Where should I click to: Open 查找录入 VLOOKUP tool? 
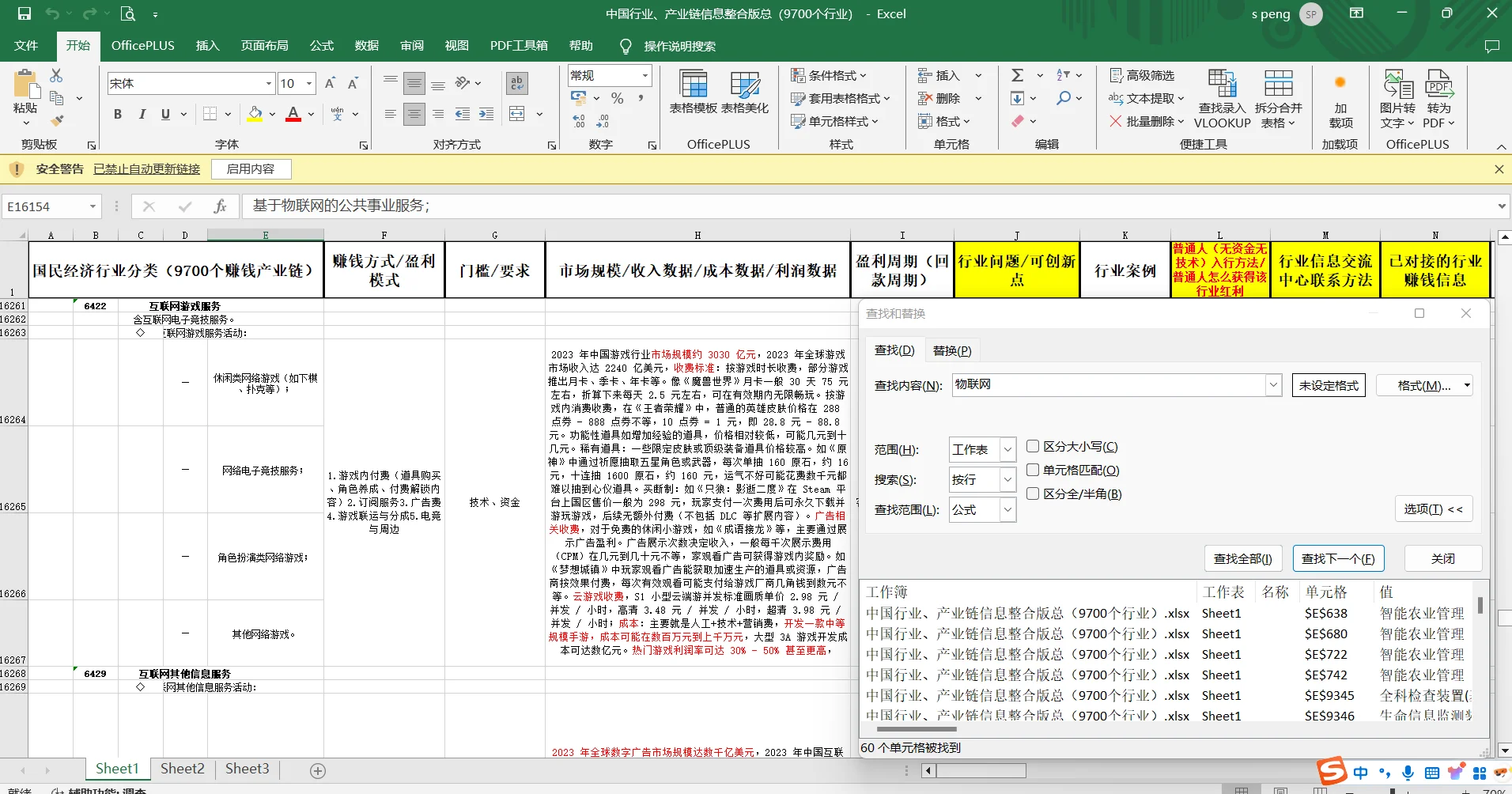1222,99
